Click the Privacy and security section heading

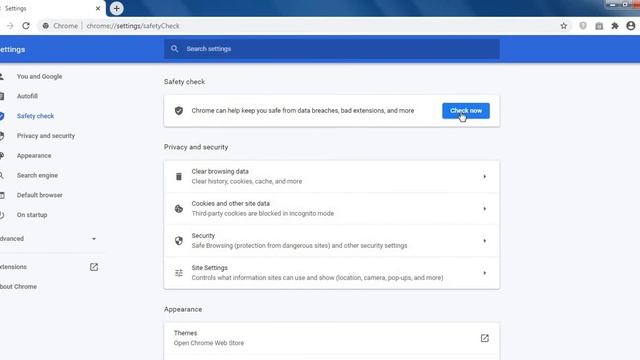[196, 147]
